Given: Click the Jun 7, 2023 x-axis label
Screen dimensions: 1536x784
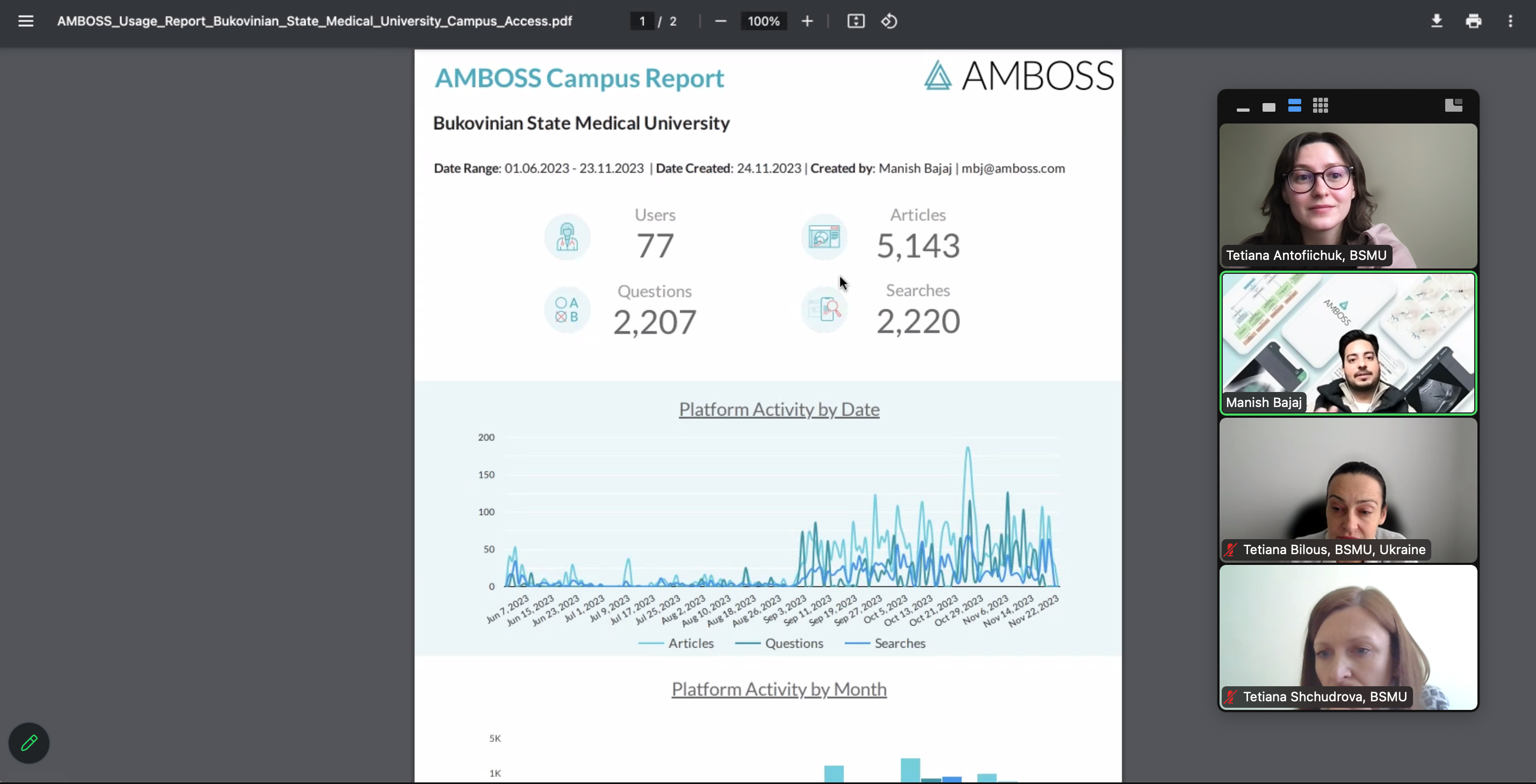Looking at the screenshot, I should coord(508,609).
